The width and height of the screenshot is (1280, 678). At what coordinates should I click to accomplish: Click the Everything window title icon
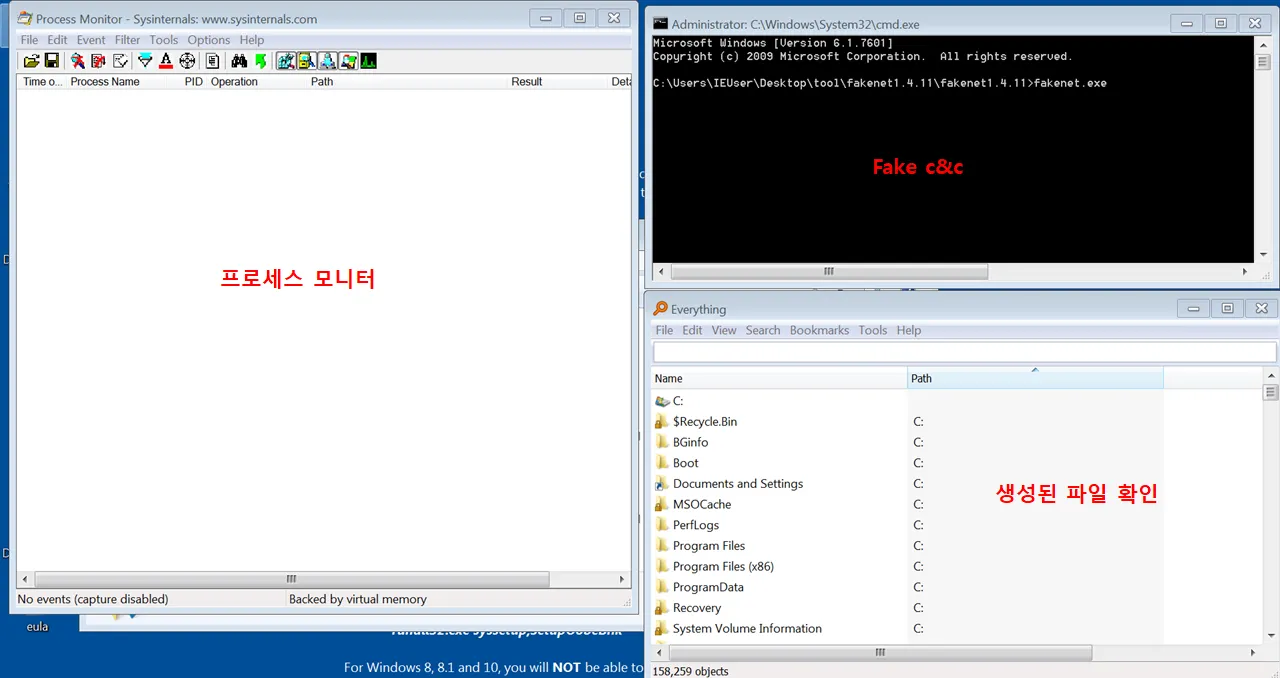coord(660,309)
